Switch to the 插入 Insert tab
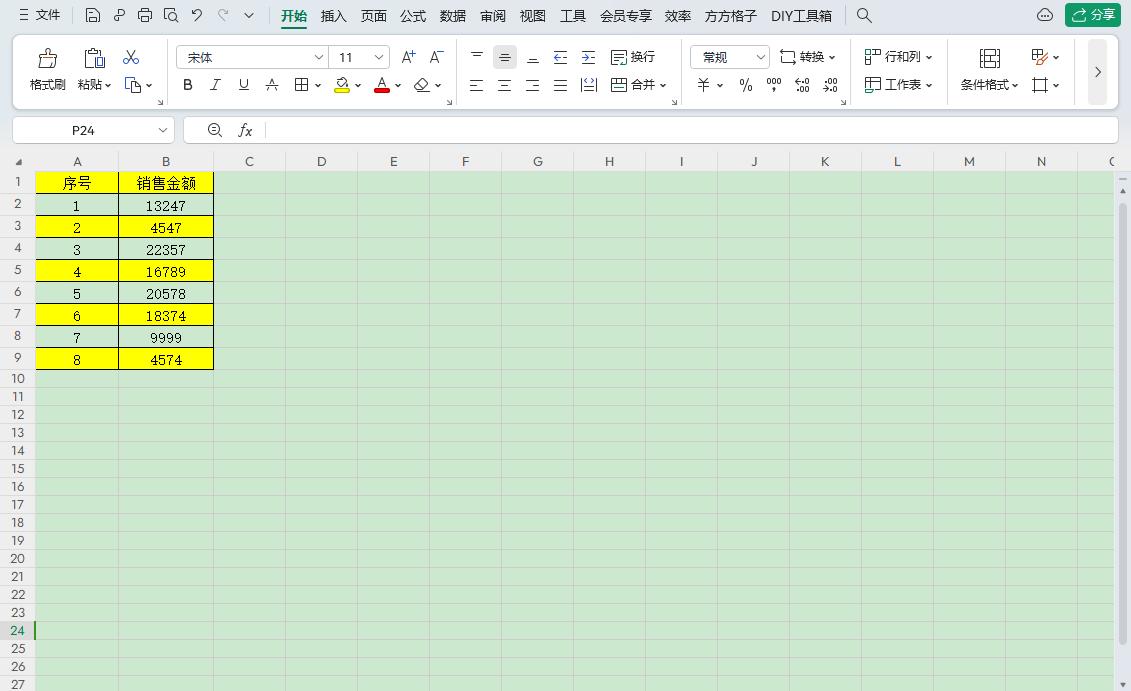This screenshot has height=691, width=1131. pyautogui.click(x=333, y=16)
